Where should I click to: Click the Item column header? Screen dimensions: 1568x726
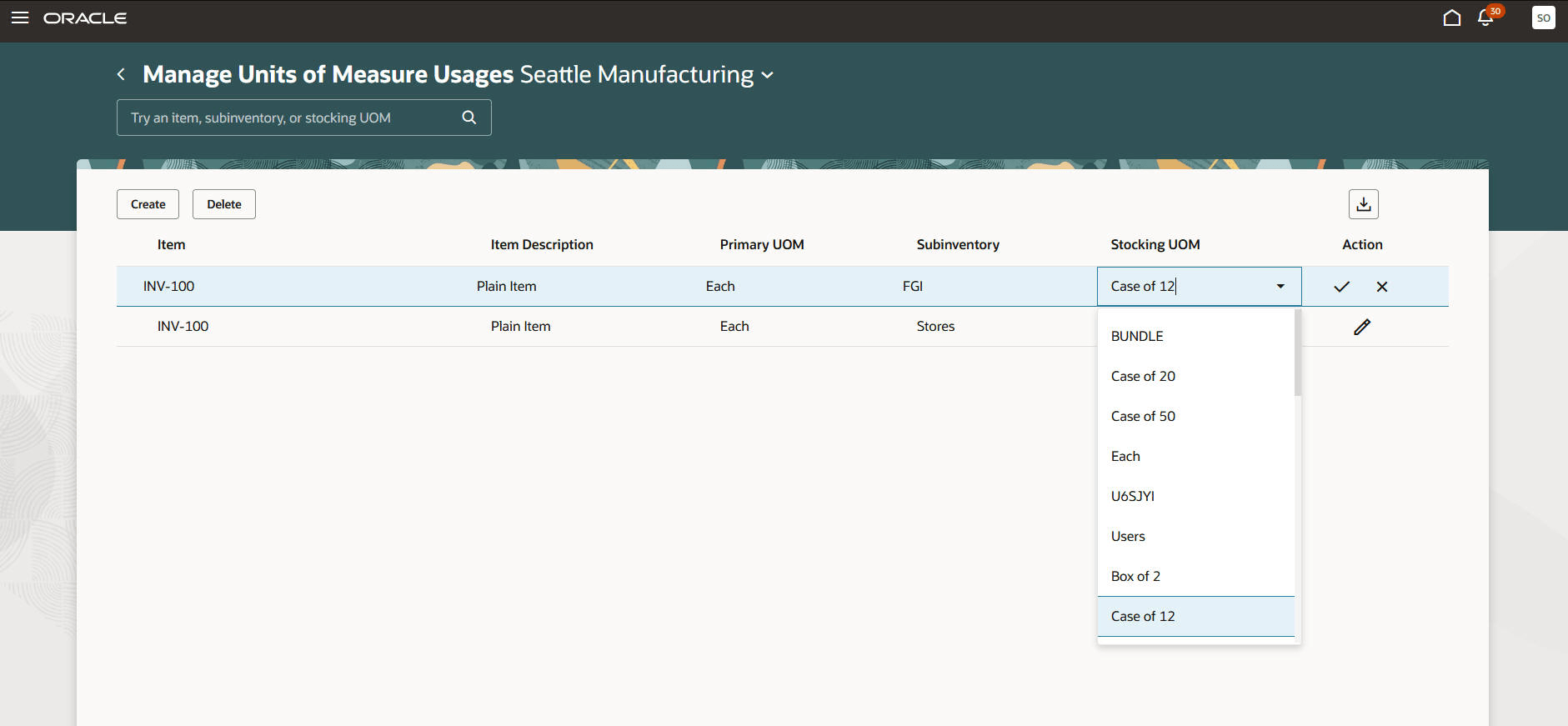pyautogui.click(x=171, y=245)
